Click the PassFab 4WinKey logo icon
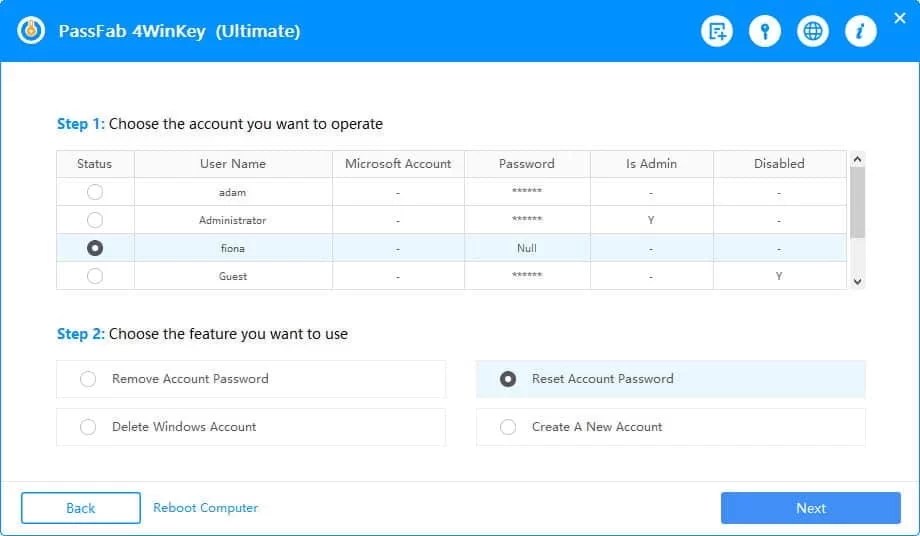The image size is (920, 536). [x=31, y=30]
